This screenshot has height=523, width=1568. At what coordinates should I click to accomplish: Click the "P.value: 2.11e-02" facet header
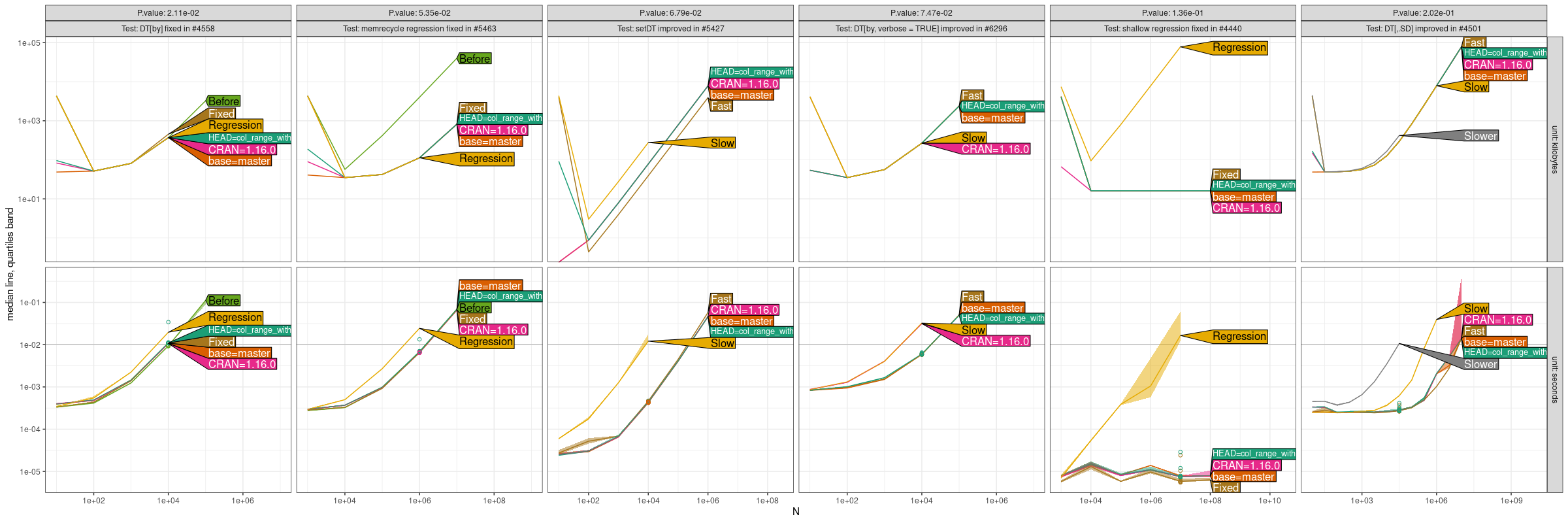click(x=168, y=13)
